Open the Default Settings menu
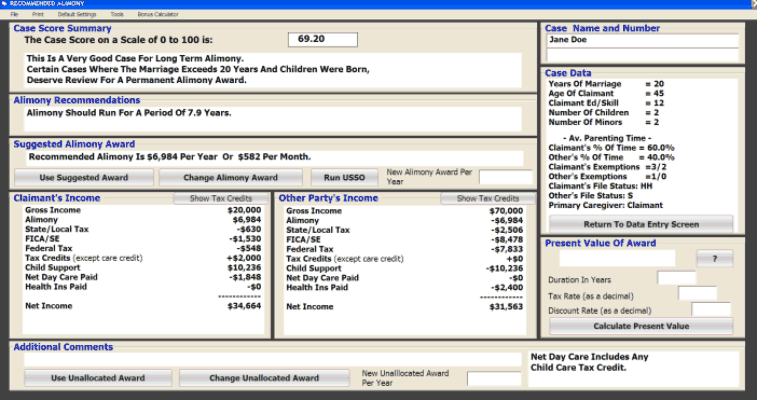757x400 pixels. click(x=77, y=15)
